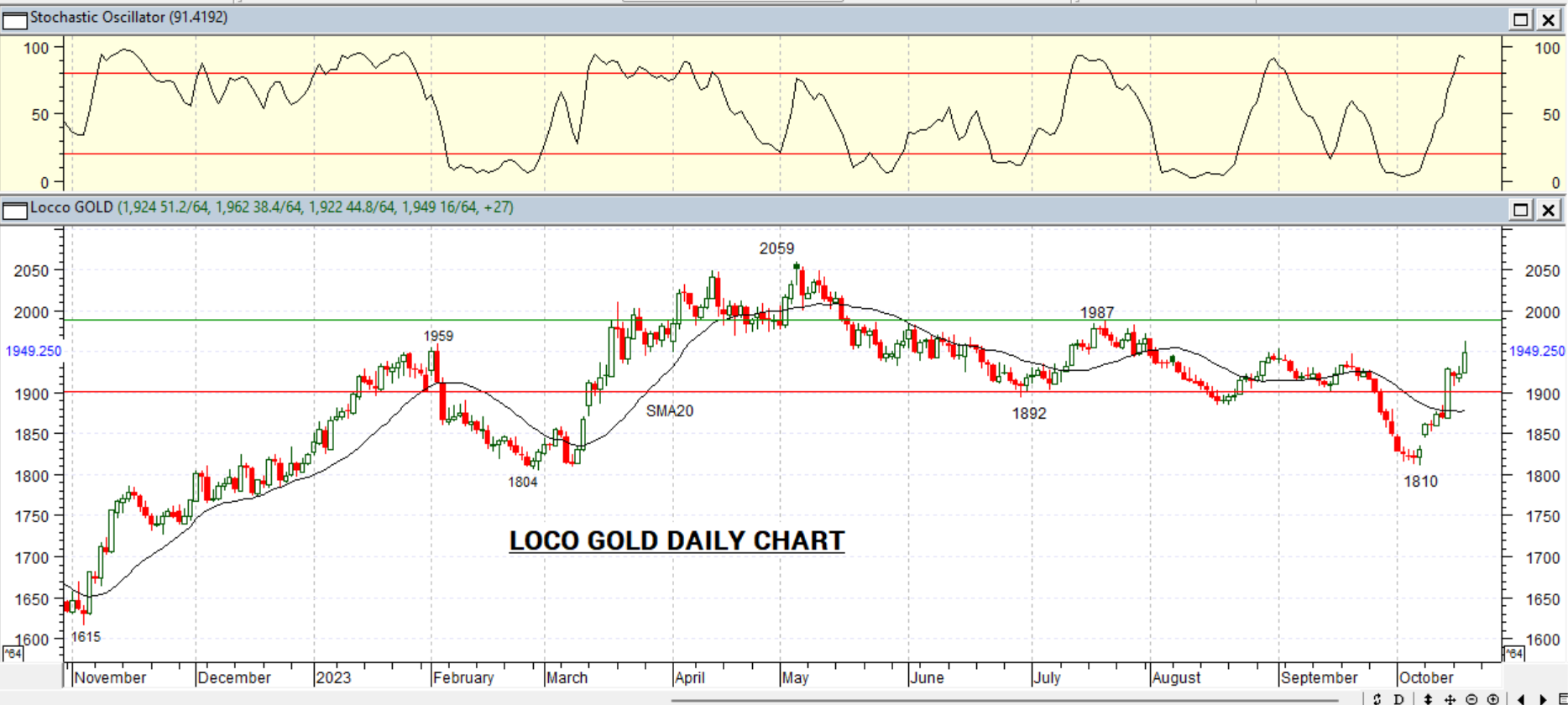This screenshot has height=705, width=1568.
Task: Click the LOCO GOLD DAILY CHART heading
Action: (677, 541)
